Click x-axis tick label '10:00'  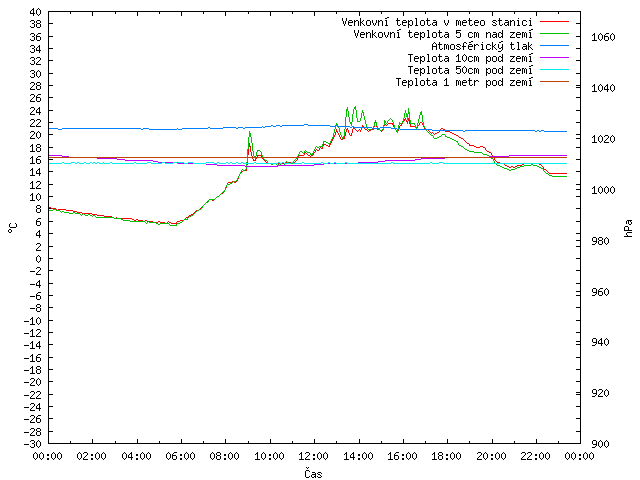(x=269, y=456)
